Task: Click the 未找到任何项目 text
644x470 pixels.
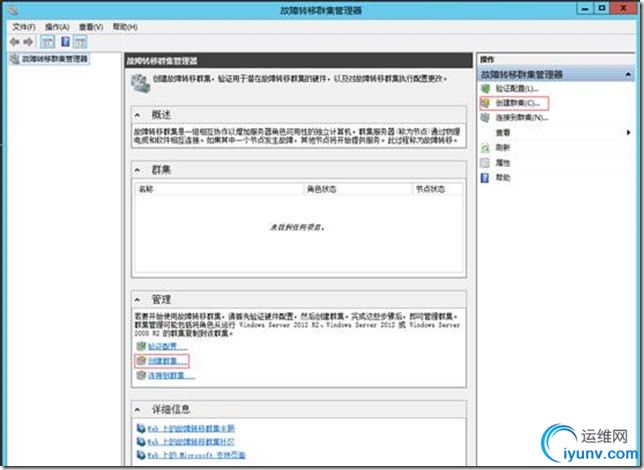Action: pos(297,227)
